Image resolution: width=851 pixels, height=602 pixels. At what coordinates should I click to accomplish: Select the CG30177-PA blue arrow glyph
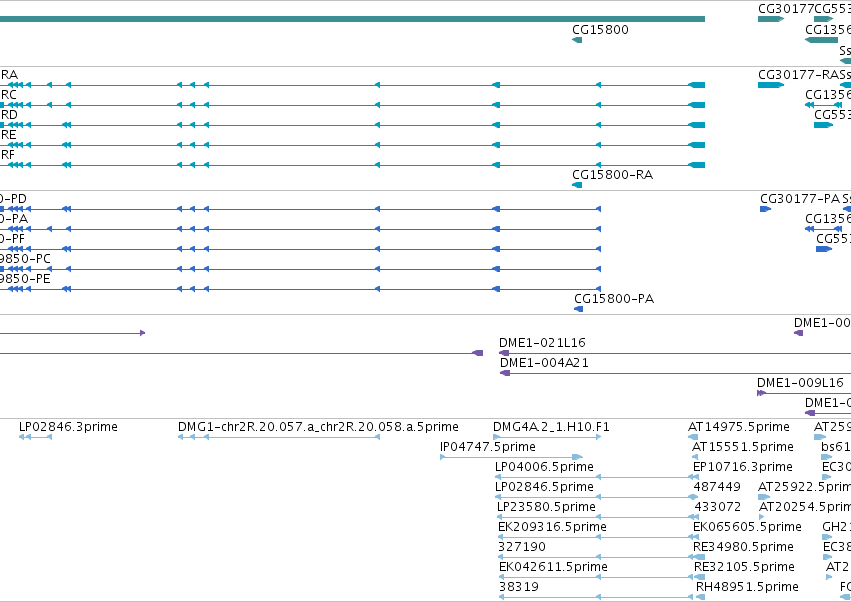click(x=765, y=209)
